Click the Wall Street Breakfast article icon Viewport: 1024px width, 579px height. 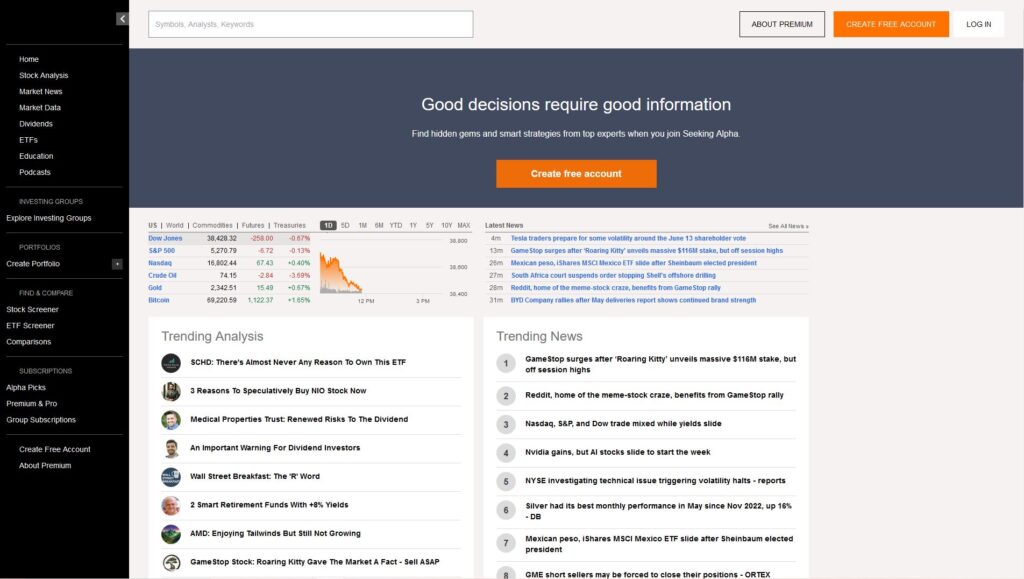coord(170,477)
